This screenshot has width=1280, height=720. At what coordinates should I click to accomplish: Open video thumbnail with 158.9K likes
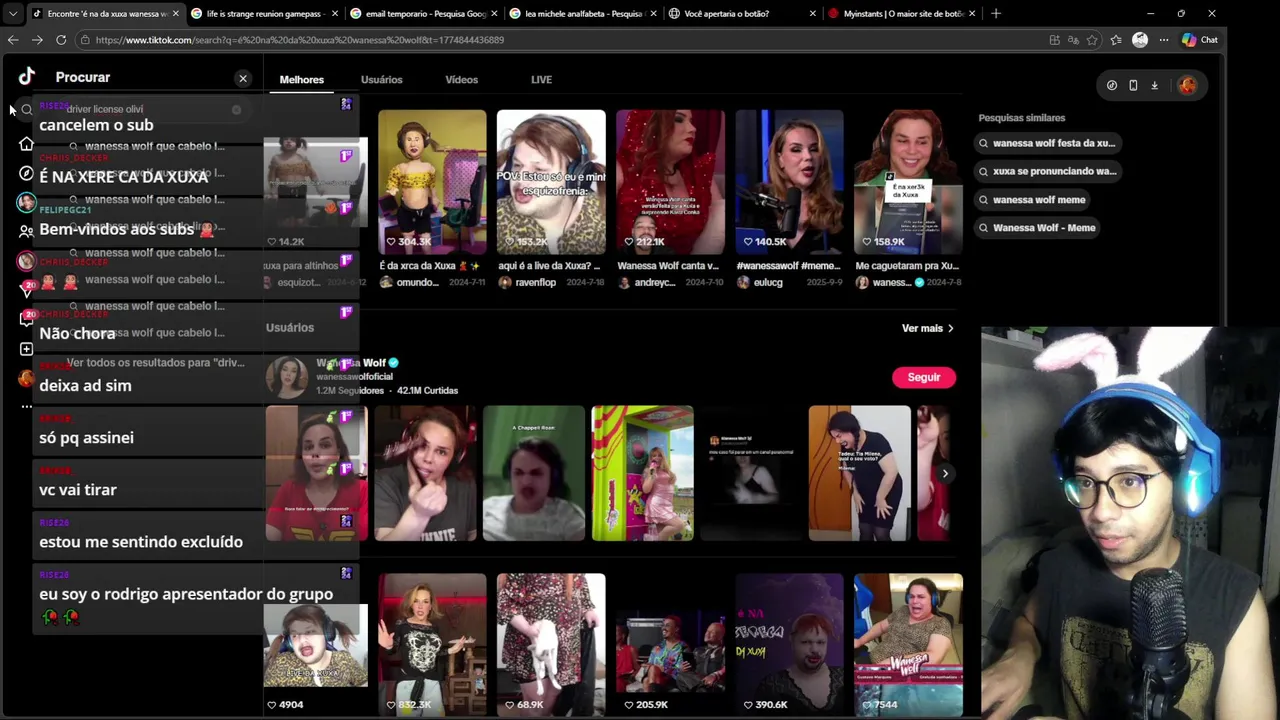[x=908, y=182]
